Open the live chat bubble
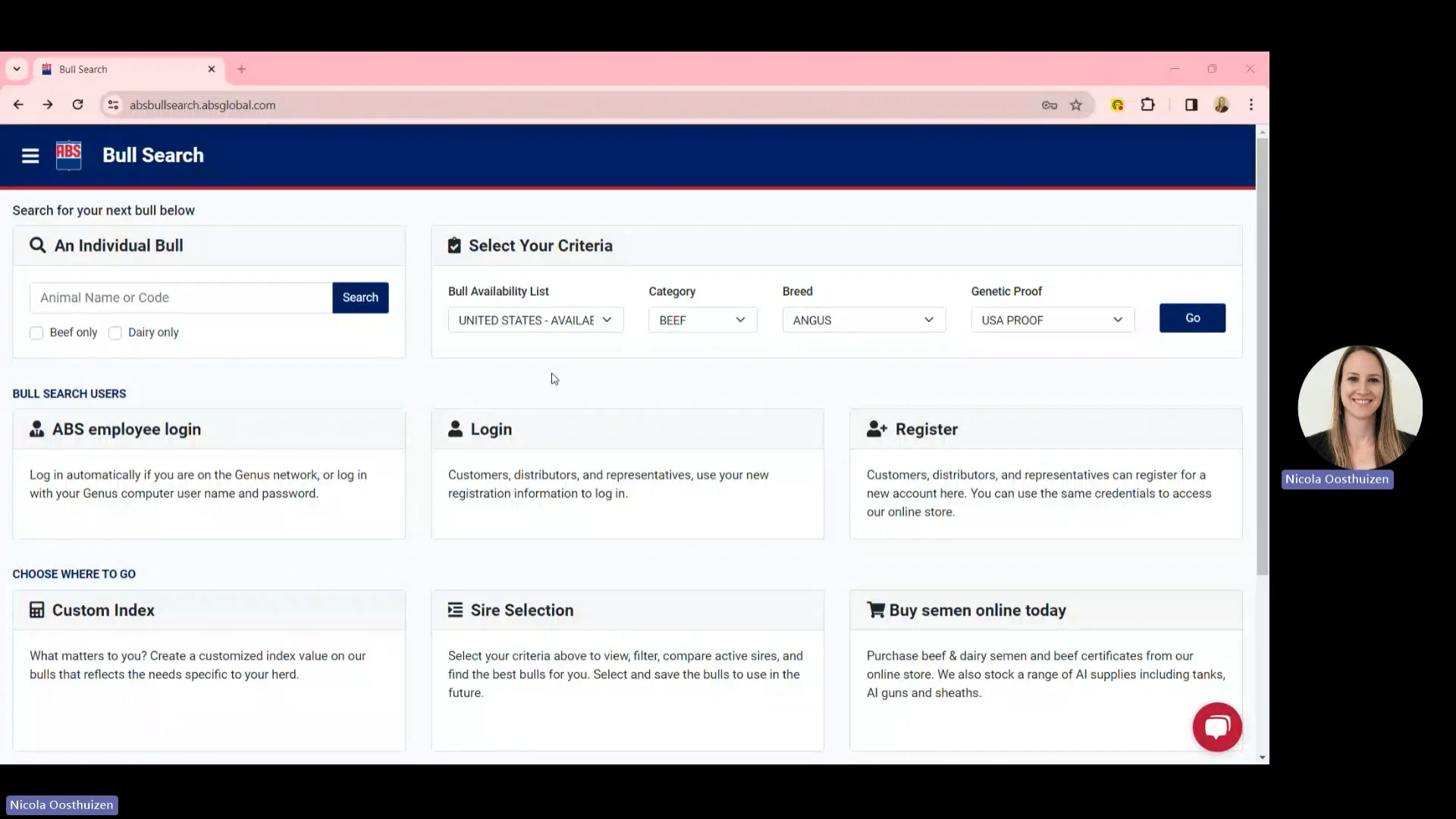The width and height of the screenshot is (1456, 819). tap(1217, 726)
